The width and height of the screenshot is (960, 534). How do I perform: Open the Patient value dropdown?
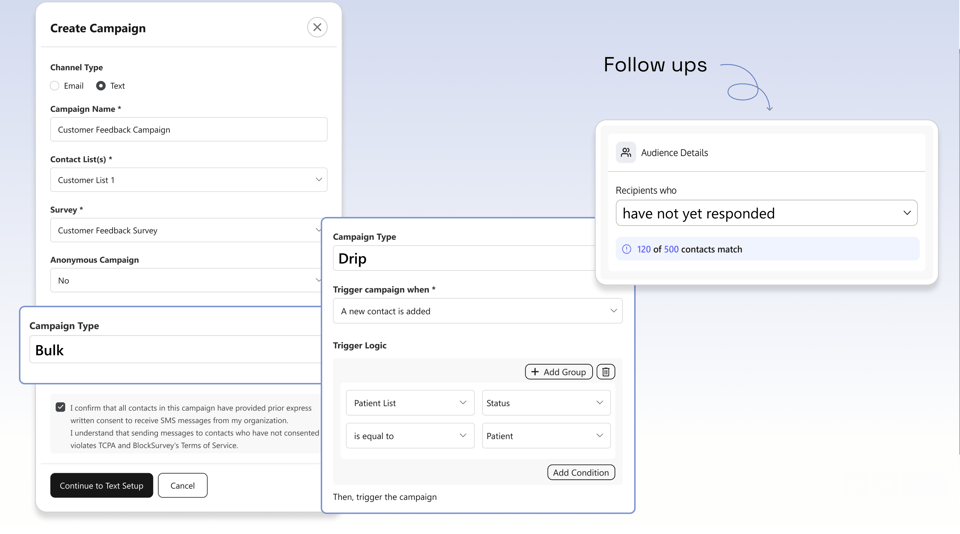546,436
